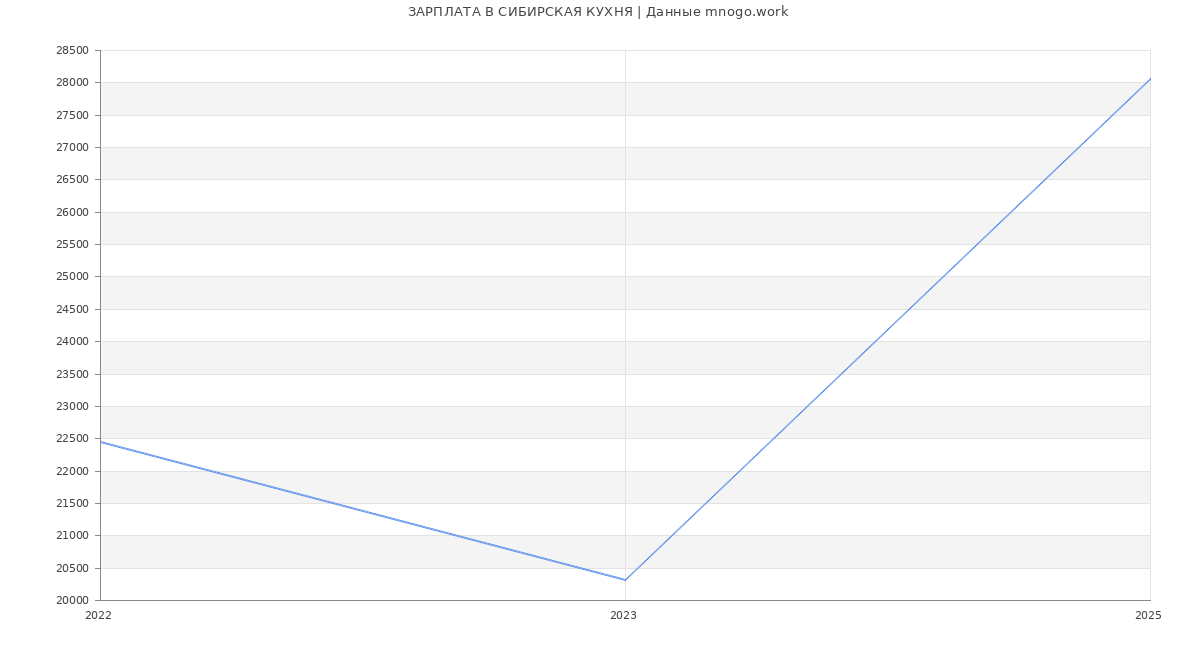Click the 2025 x-axis label
Viewport: 1200px width, 650px height.
point(1148,616)
